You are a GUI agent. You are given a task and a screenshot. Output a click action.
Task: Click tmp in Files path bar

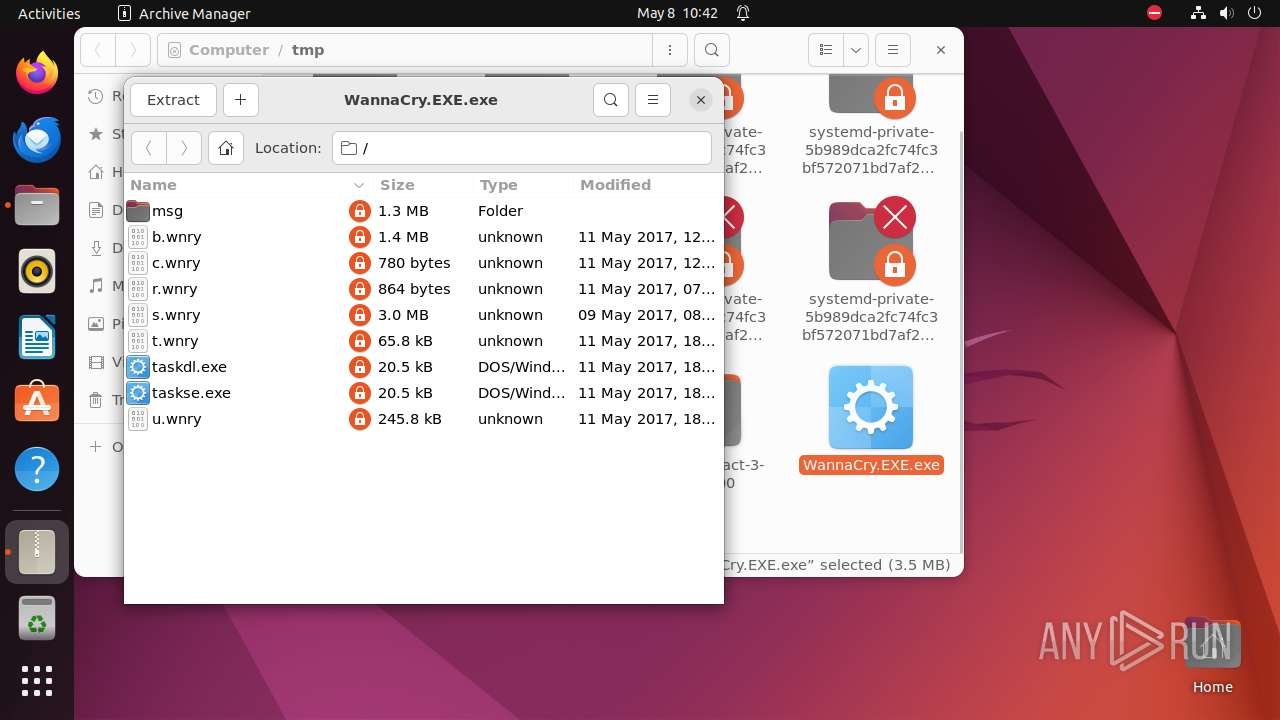308,50
